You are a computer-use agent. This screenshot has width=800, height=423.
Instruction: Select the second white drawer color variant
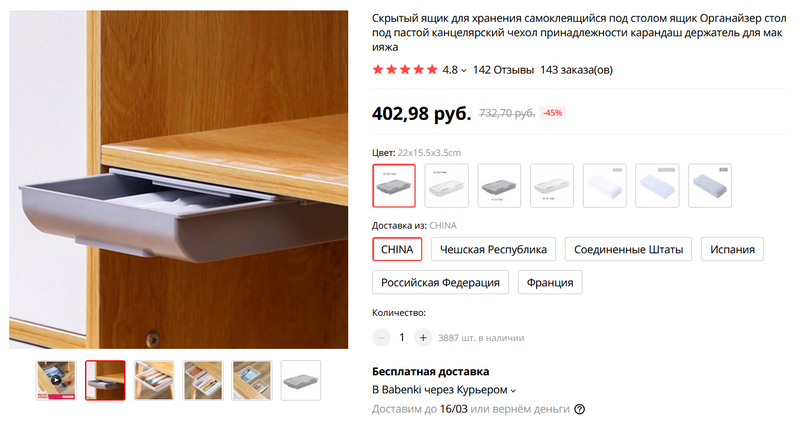tap(446, 185)
